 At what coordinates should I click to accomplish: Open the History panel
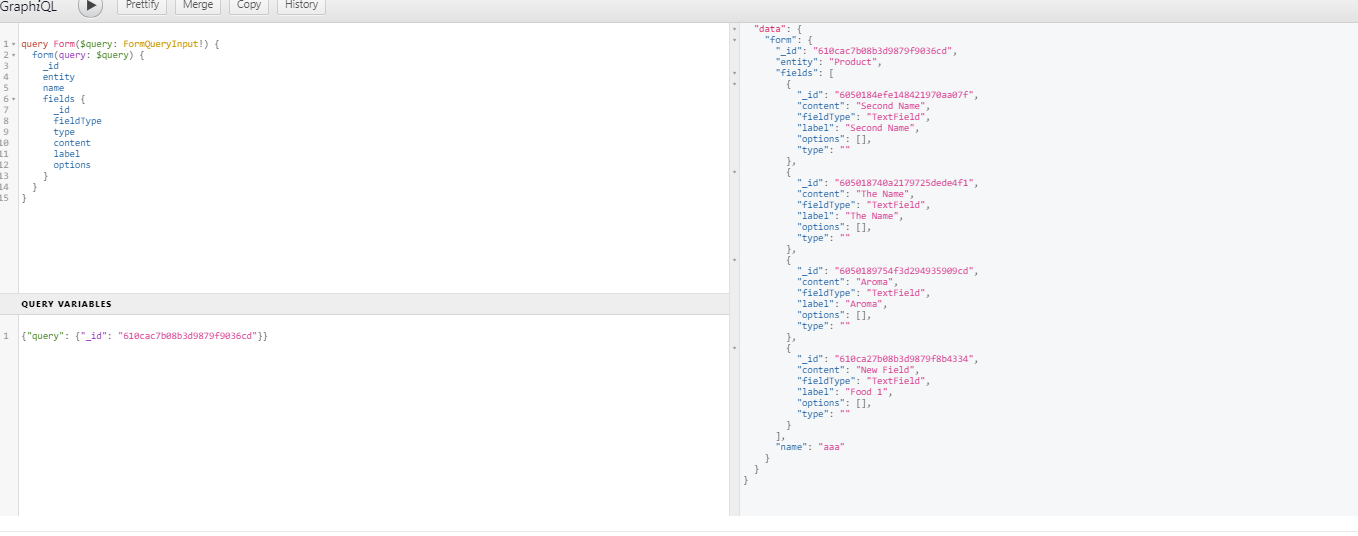(x=301, y=5)
